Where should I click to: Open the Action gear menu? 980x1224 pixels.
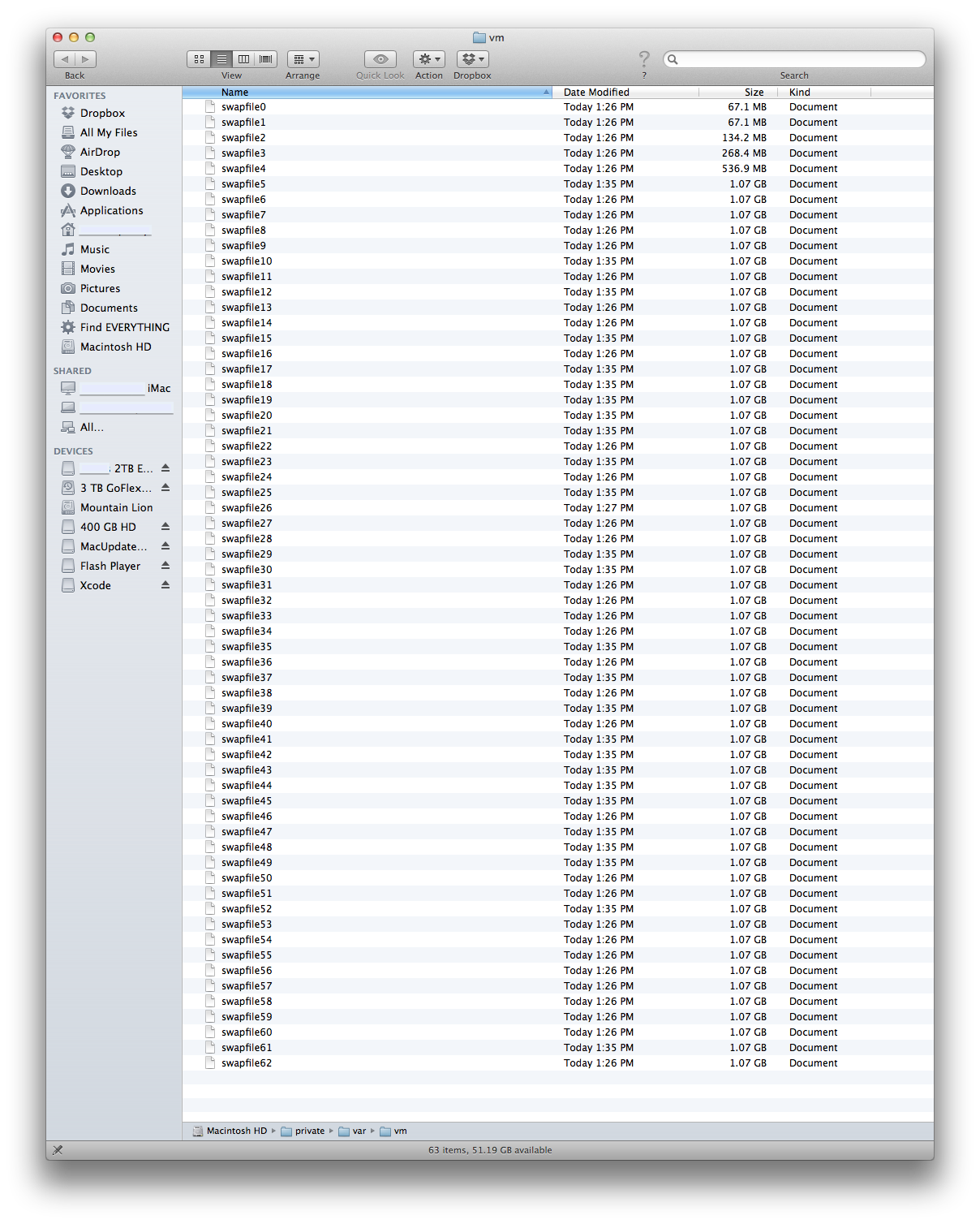(428, 58)
